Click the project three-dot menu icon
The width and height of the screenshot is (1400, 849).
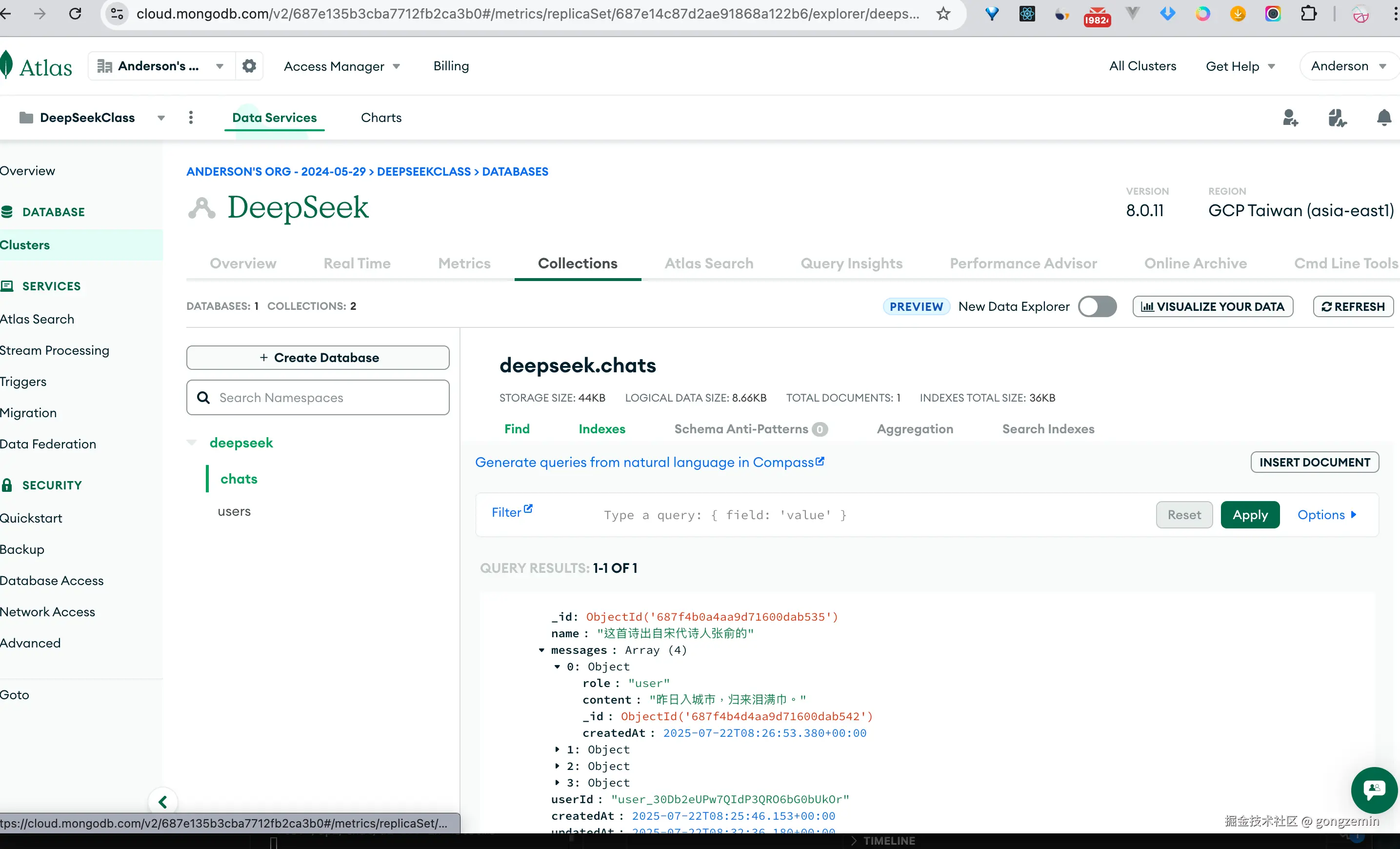(x=191, y=118)
